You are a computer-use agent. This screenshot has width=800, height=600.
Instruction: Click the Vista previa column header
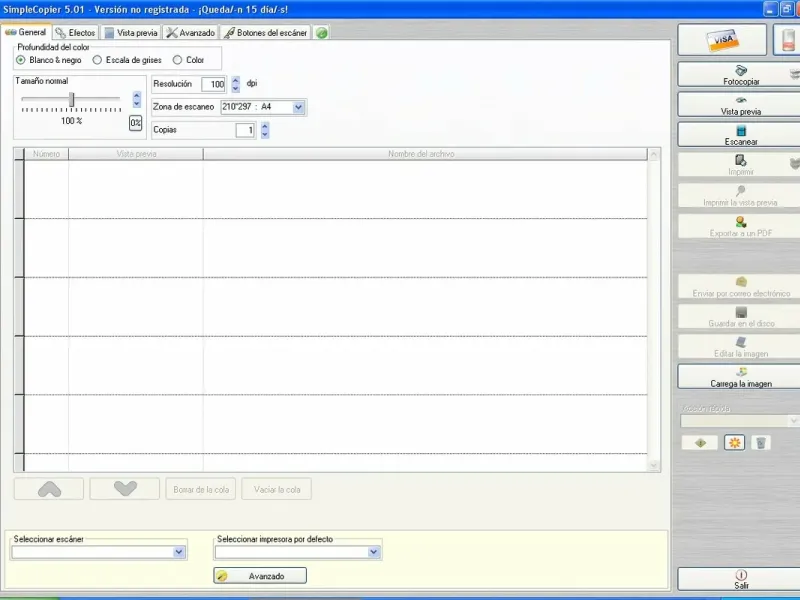(x=136, y=154)
